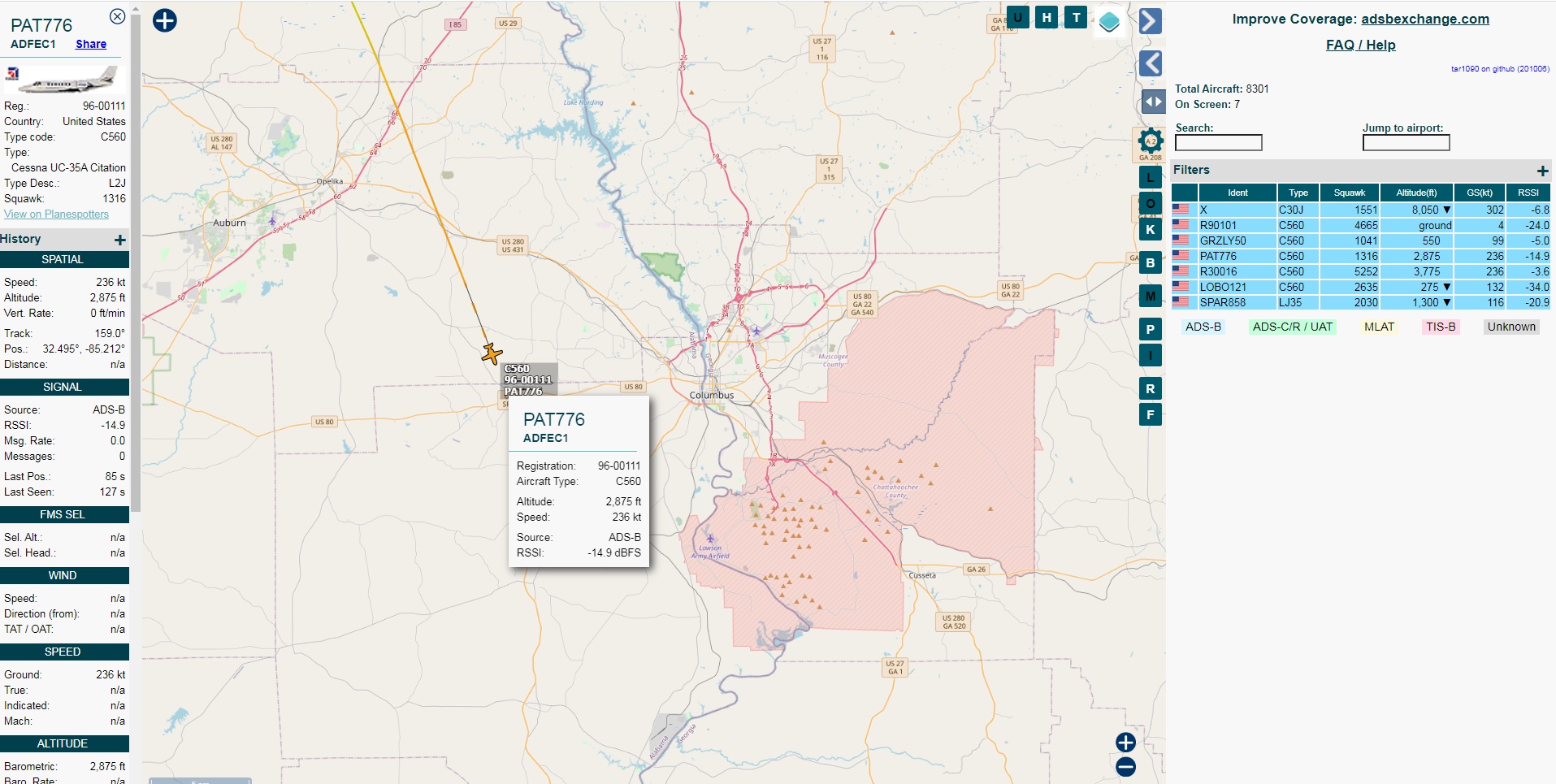
Task: Click the Unknown legend swatch
Action: click(x=1511, y=327)
